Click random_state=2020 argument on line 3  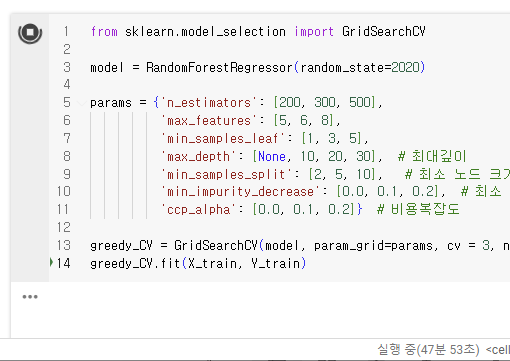pos(359,68)
